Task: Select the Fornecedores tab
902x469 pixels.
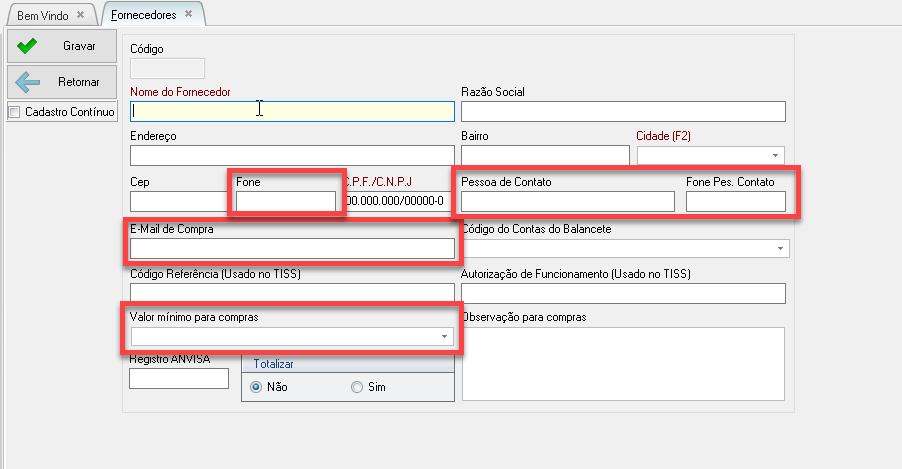Action: click(143, 15)
